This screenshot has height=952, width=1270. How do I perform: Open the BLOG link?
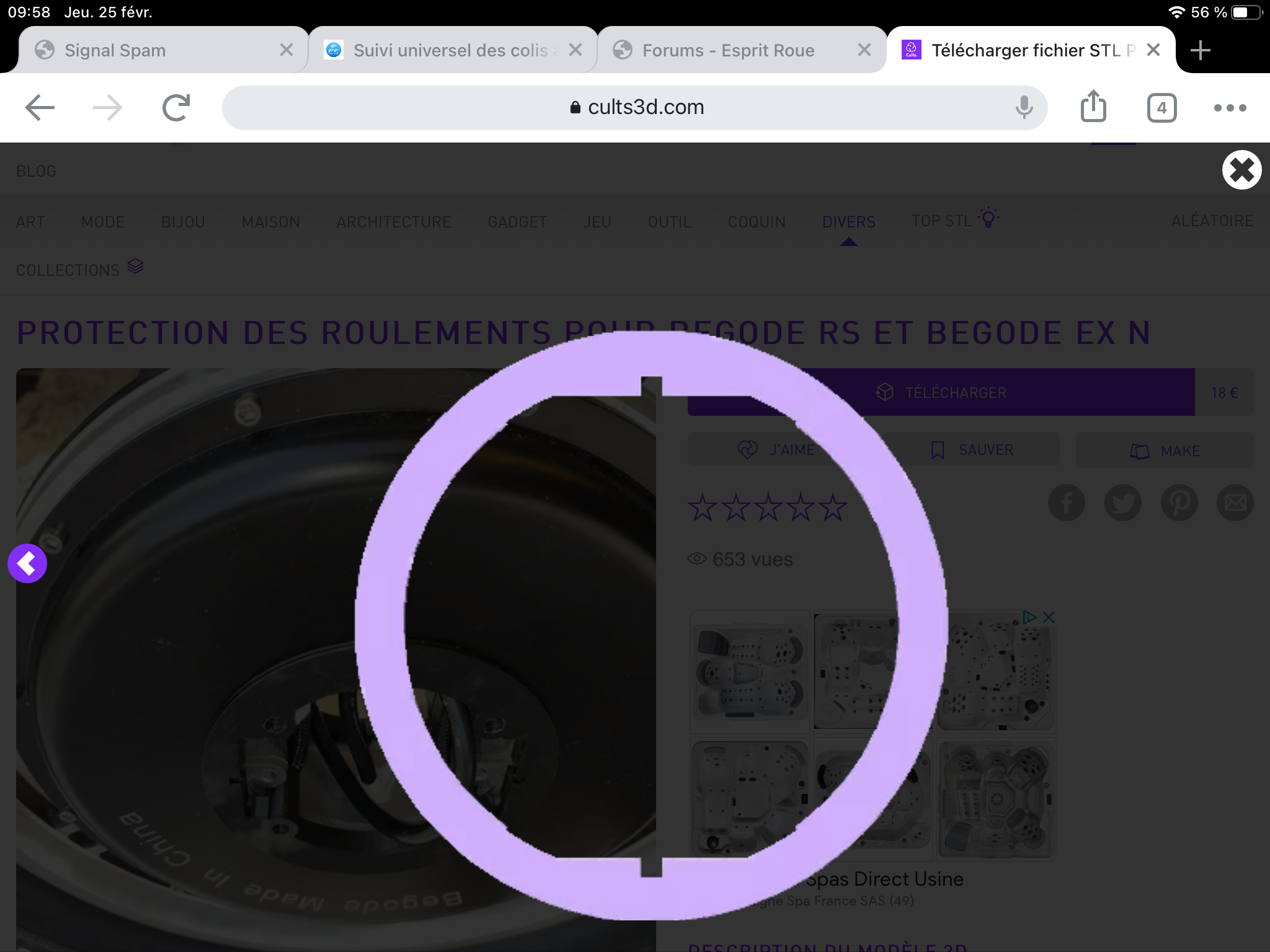tap(36, 171)
